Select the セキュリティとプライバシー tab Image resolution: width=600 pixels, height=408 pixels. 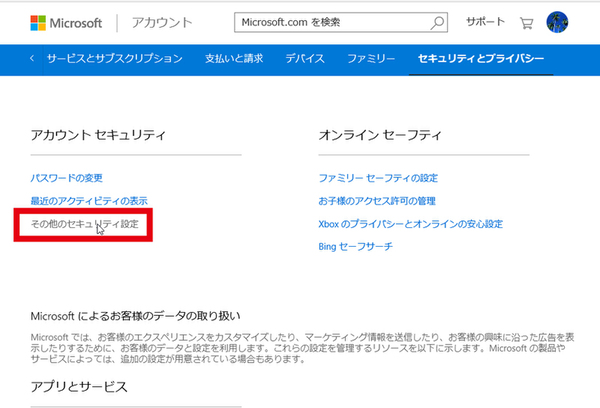click(x=481, y=59)
